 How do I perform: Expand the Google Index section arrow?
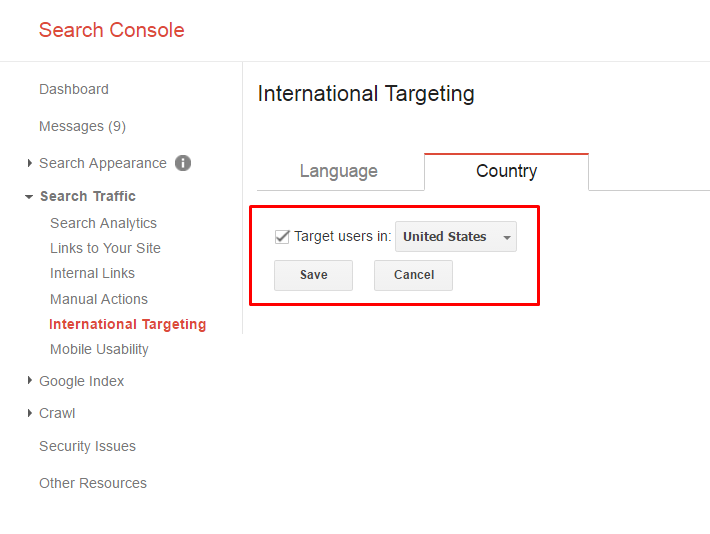[x=30, y=381]
